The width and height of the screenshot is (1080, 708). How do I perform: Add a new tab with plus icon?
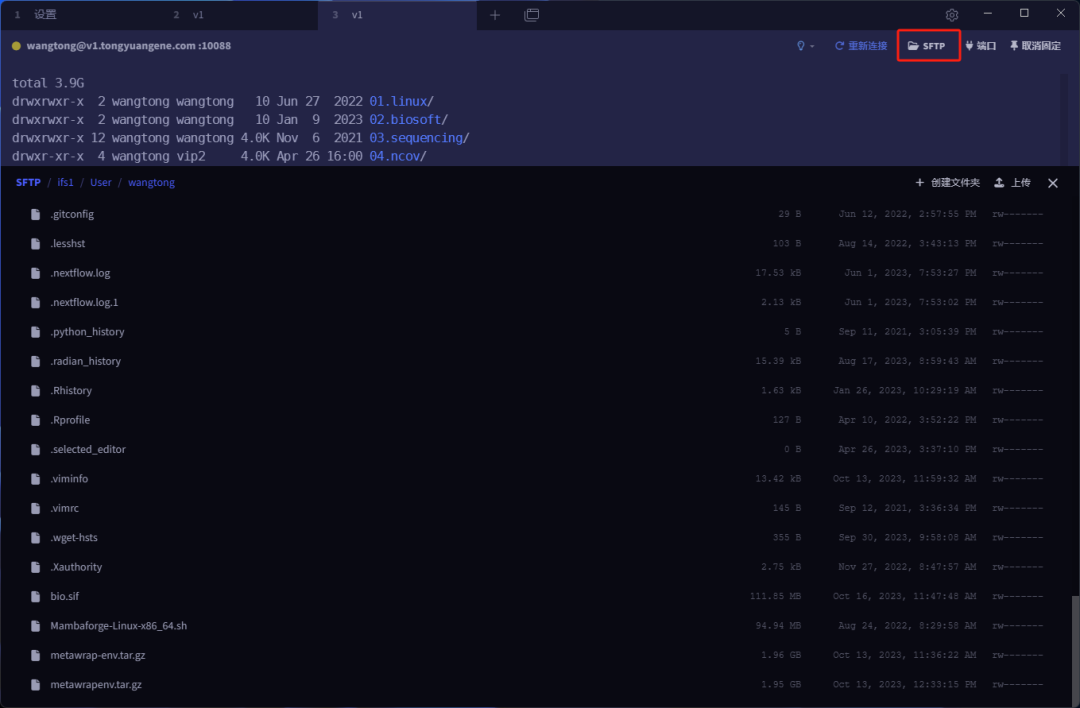(x=495, y=14)
